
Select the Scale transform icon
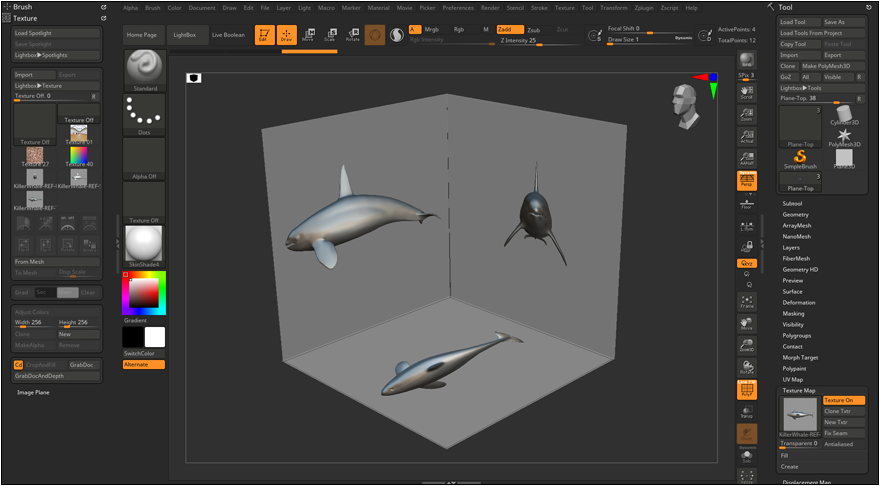[330, 35]
